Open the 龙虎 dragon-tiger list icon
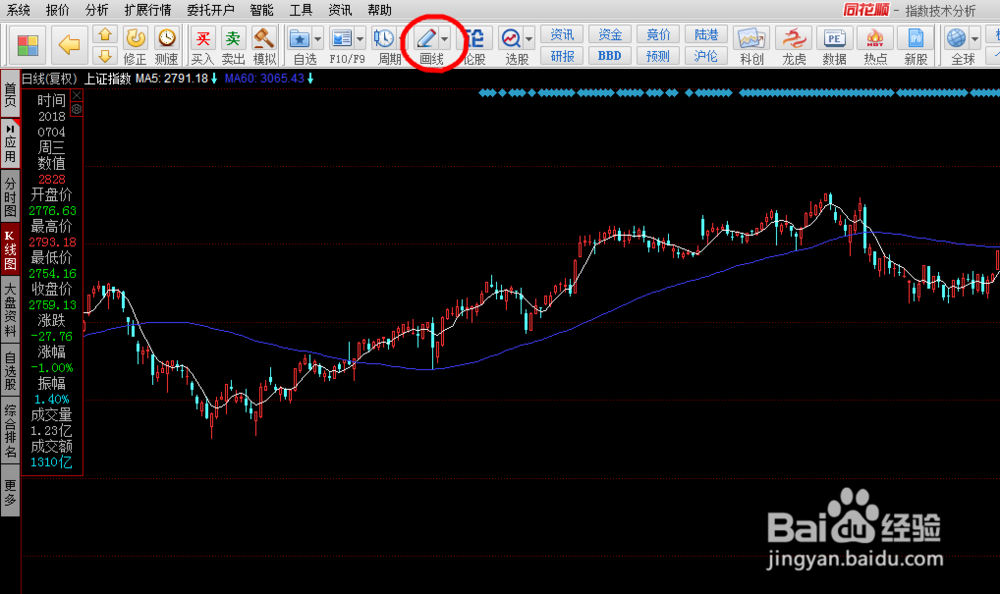The height and width of the screenshot is (594, 1000). click(794, 46)
